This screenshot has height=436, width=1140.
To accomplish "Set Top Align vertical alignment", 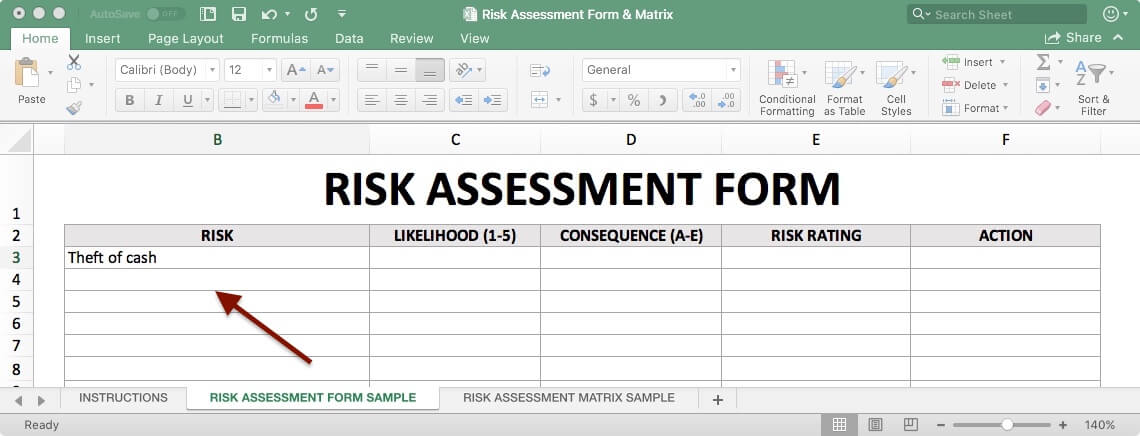I will pyautogui.click(x=372, y=70).
